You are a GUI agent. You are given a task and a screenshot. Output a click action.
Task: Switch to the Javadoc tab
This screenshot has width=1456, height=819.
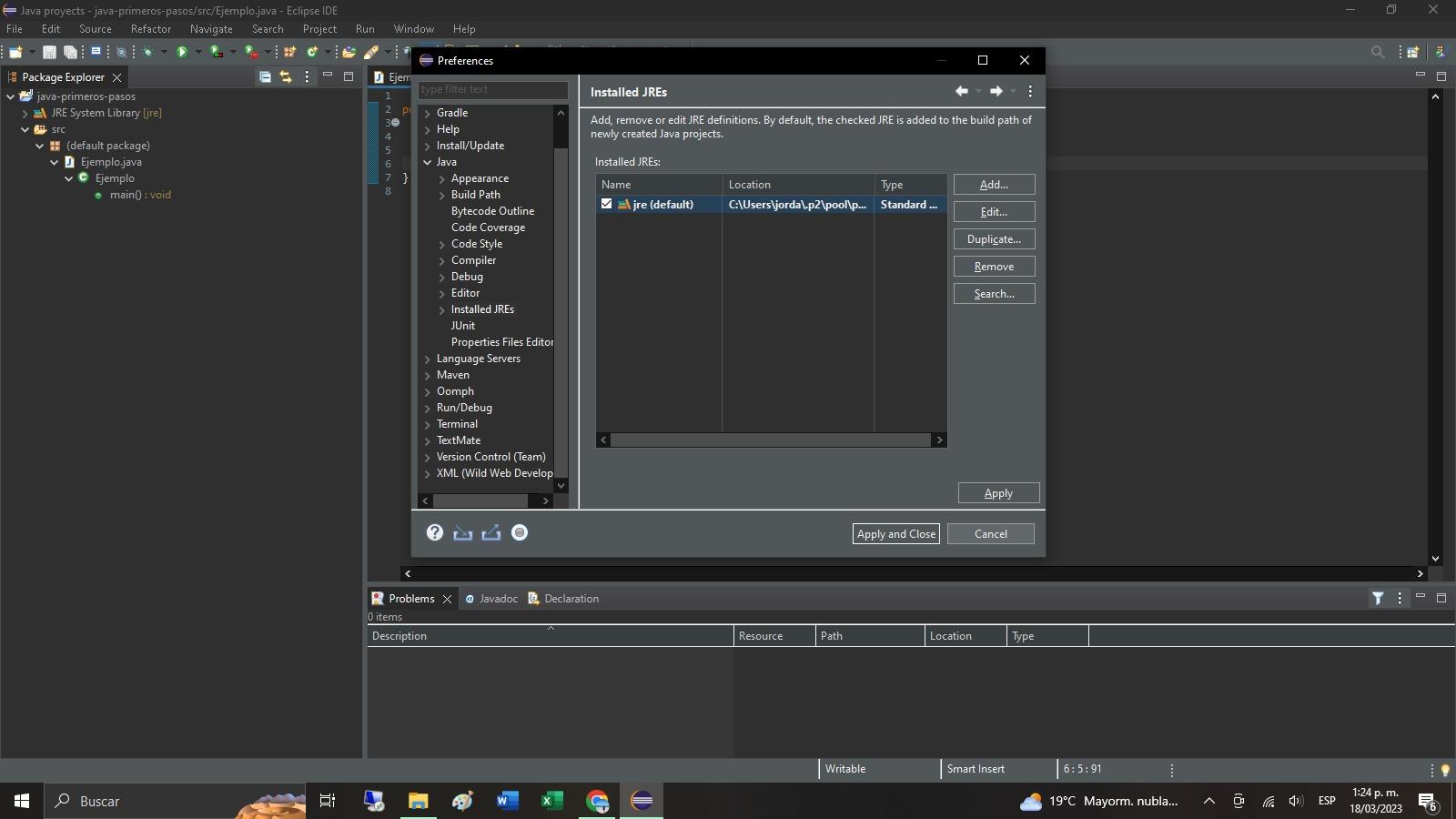491,599
